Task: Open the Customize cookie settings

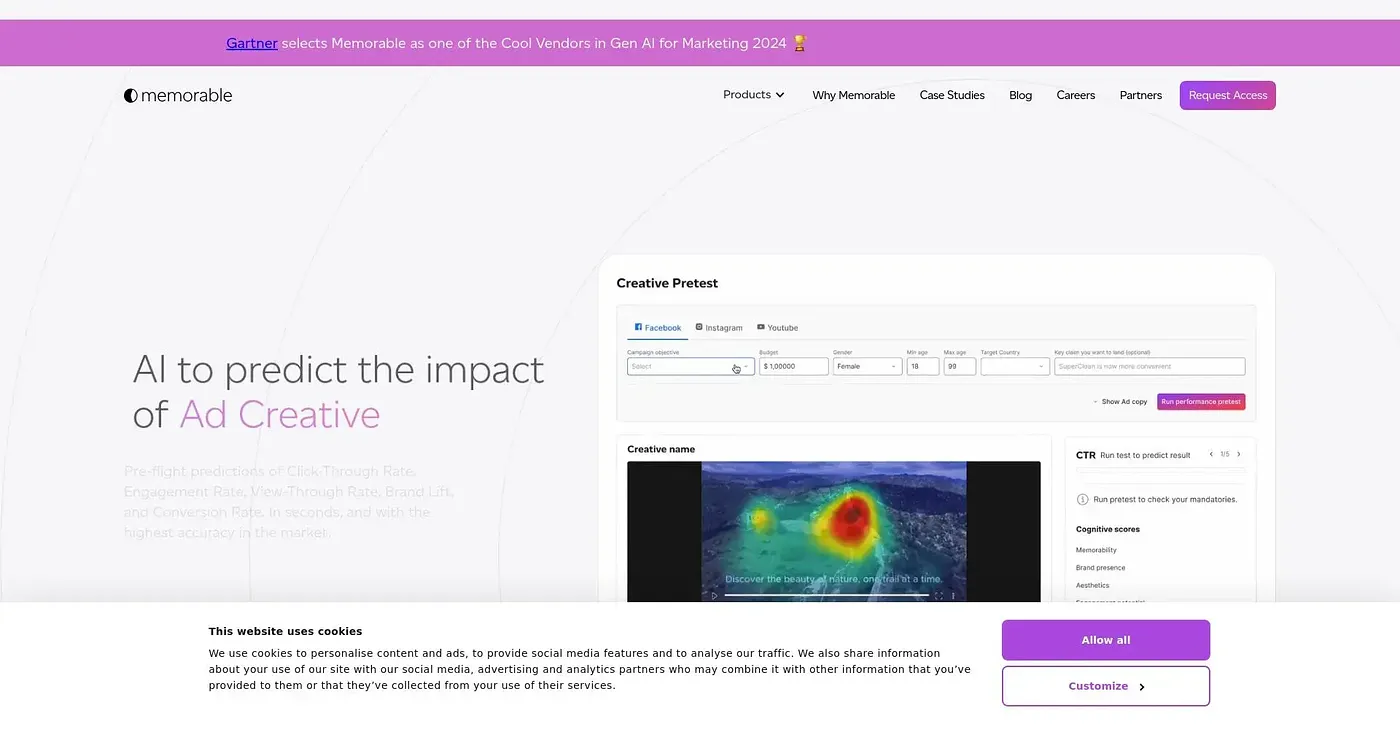Action: point(1106,686)
